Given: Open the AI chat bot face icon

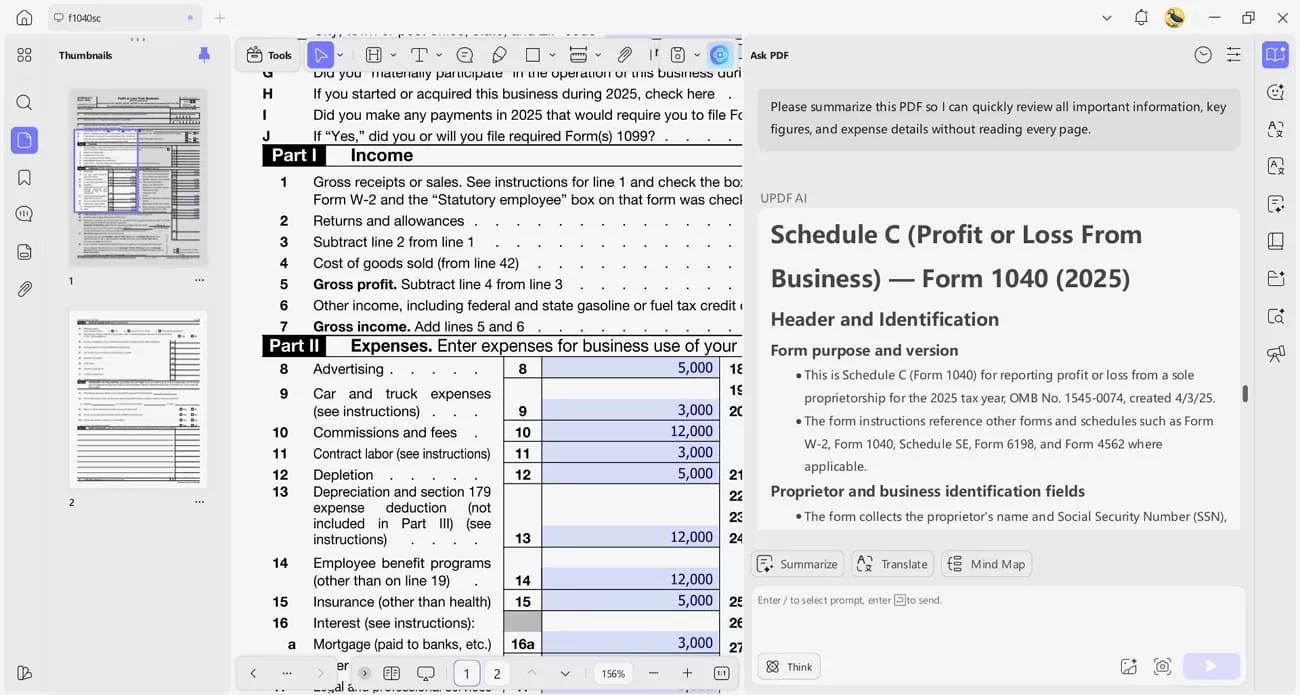Looking at the screenshot, I should point(1275,92).
